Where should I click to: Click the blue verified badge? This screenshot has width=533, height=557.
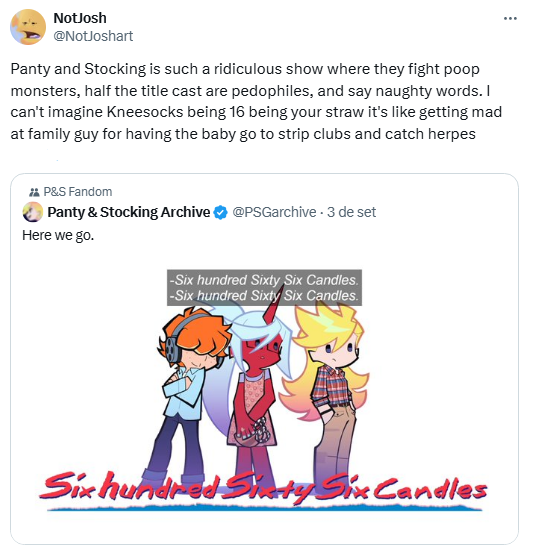click(x=221, y=212)
